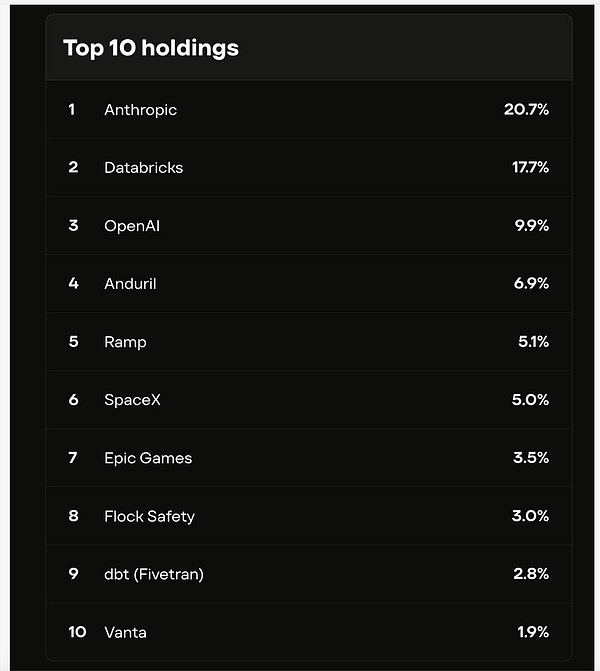Click the 9.9% OpenAI percentage
600x671 pixels.
(532, 226)
